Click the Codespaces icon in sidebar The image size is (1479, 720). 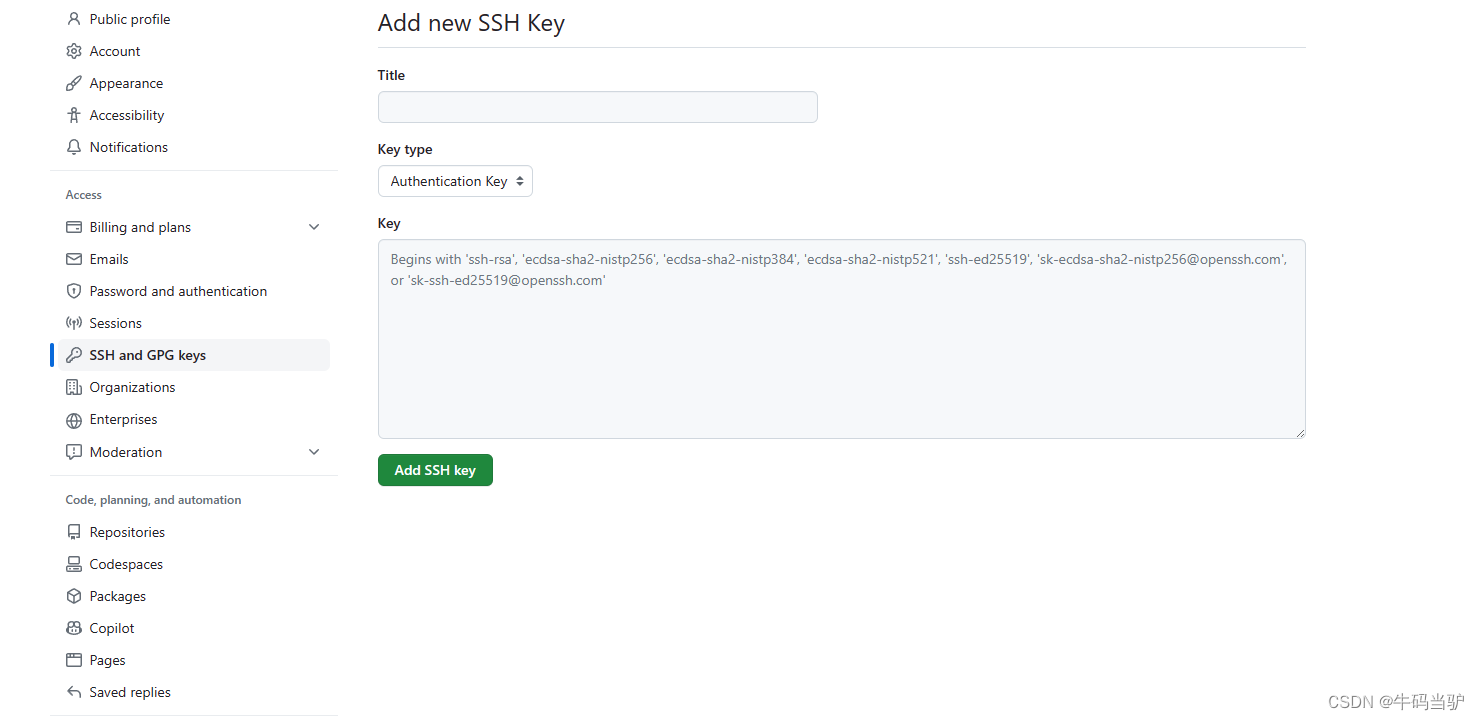click(x=74, y=564)
